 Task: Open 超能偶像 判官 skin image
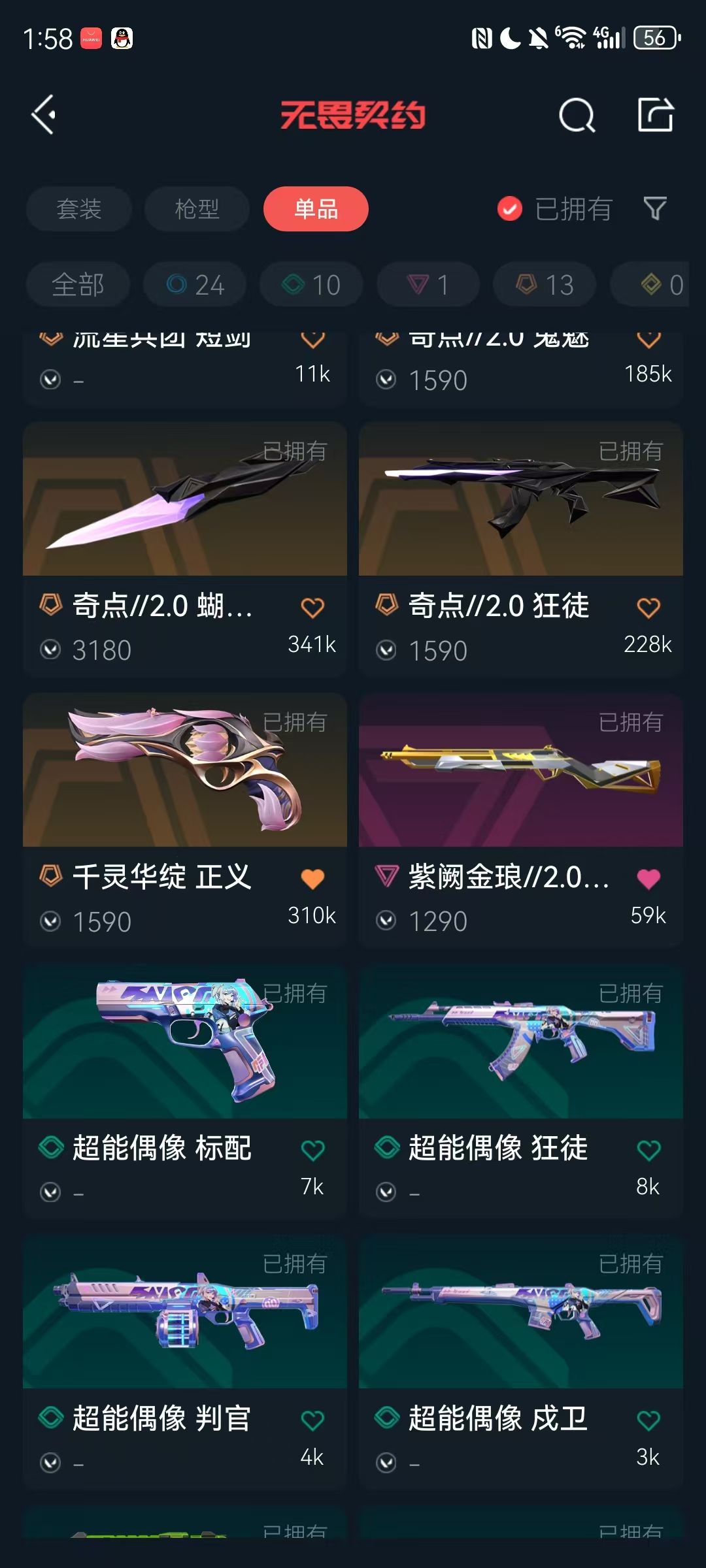[185, 1312]
